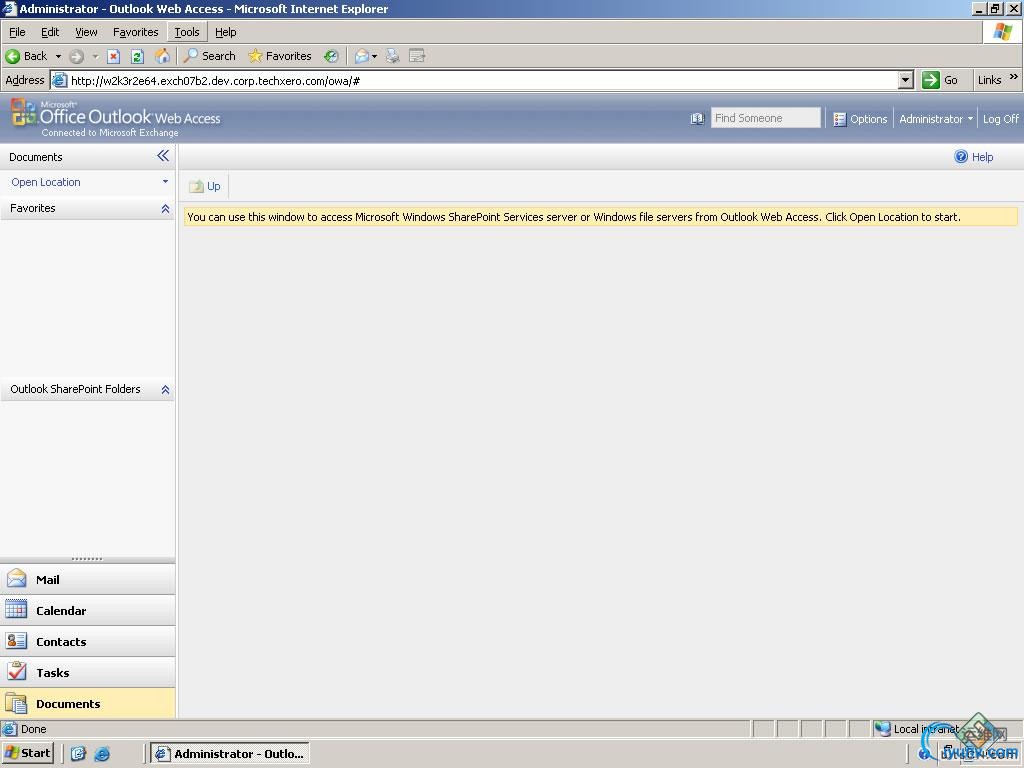Collapse the Outlook SharePoint Folders section
This screenshot has width=1024, height=768.
point(165,389)
